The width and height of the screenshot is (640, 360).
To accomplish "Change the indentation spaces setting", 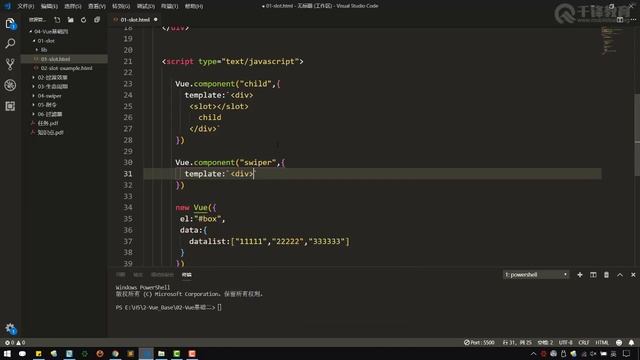I will (545, 342).
